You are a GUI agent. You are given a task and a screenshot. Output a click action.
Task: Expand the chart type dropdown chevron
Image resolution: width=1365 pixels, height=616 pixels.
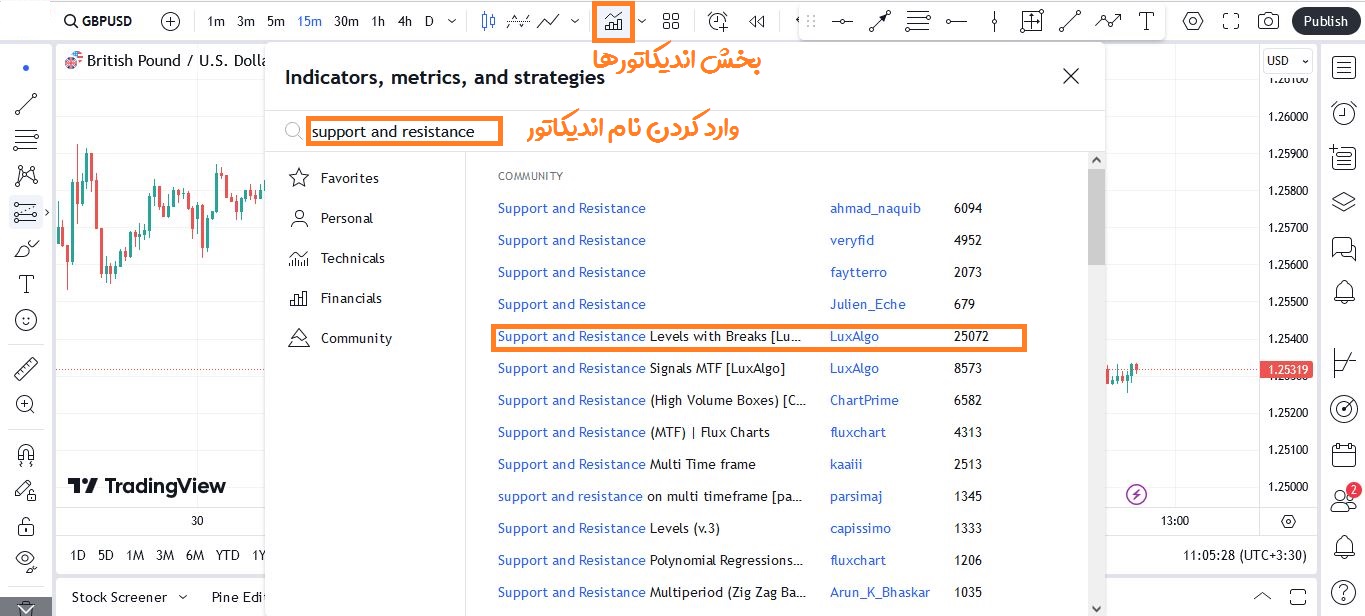pyautogui.click(x=574, y=21)
